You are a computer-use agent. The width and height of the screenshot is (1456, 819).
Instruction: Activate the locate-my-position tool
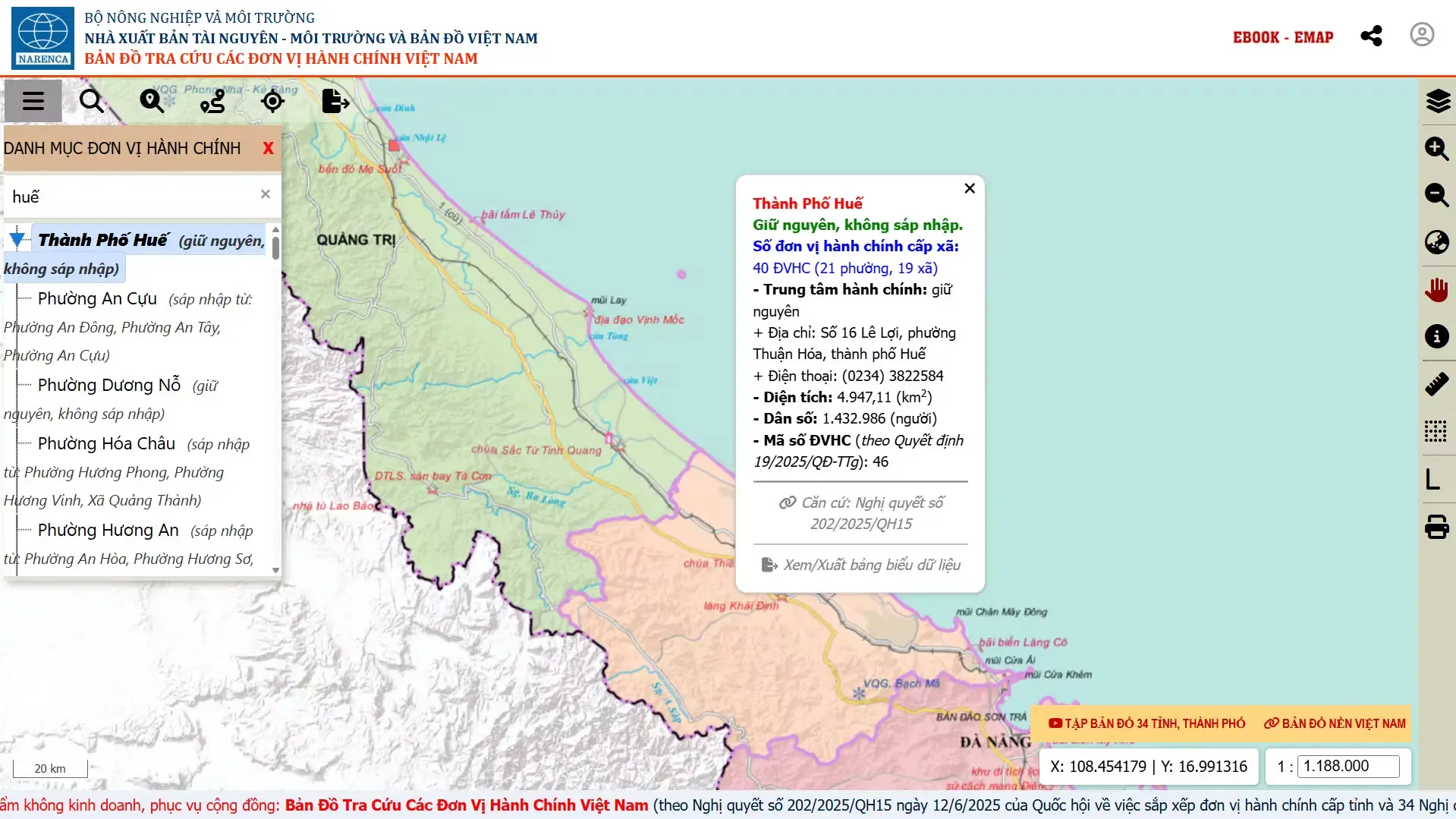pyautogui.click(x=272, y=101)
